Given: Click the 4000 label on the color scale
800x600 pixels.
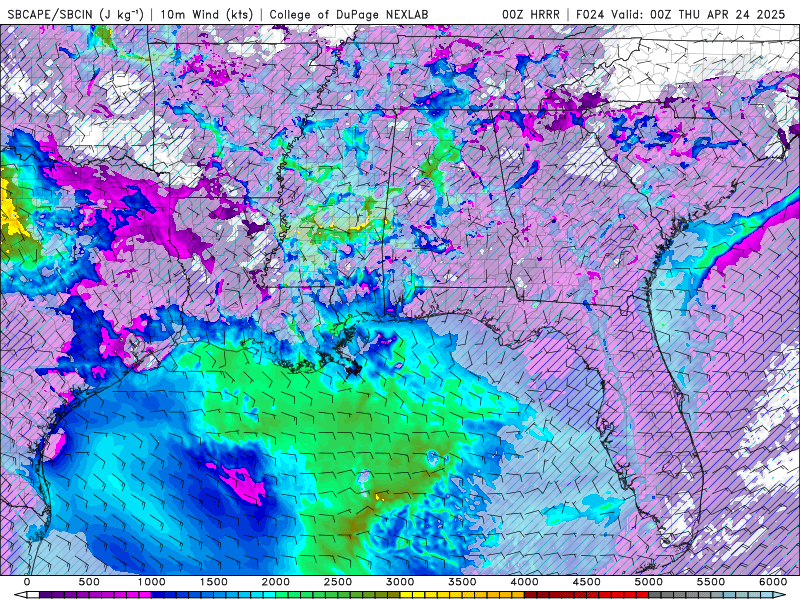Looking at the screenshot, I should [524, 582].
